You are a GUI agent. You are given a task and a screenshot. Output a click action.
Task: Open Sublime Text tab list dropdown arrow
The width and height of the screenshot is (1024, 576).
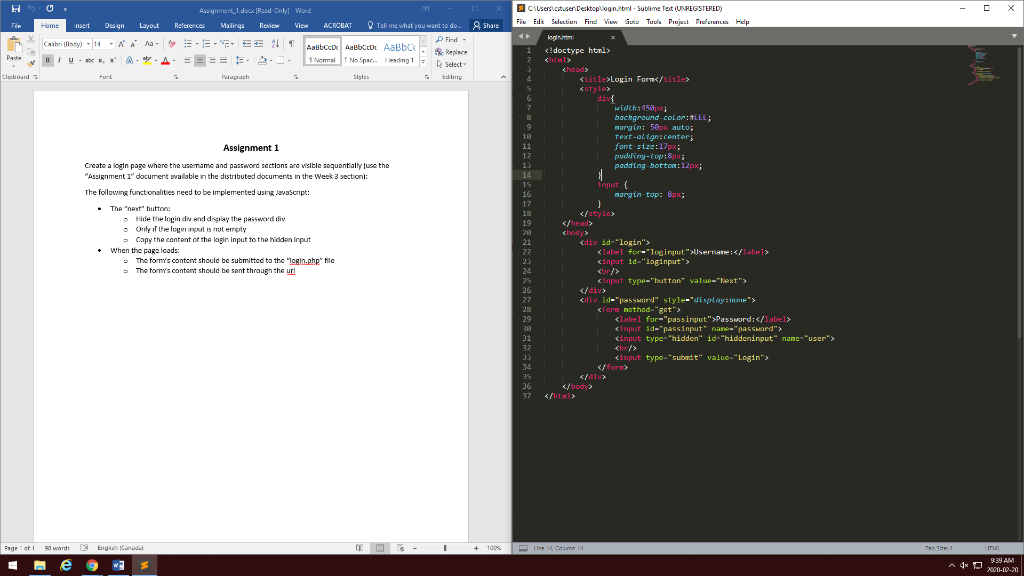point(1014,37)
